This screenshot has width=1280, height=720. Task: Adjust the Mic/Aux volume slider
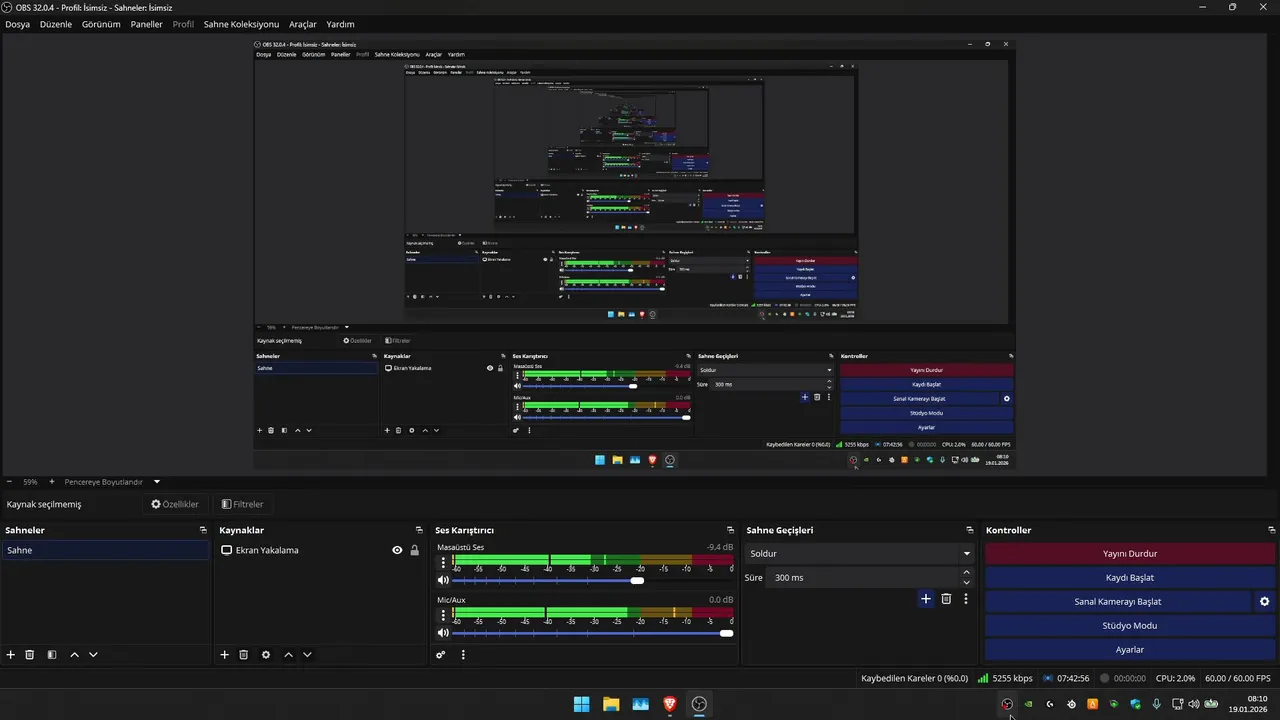593,633
